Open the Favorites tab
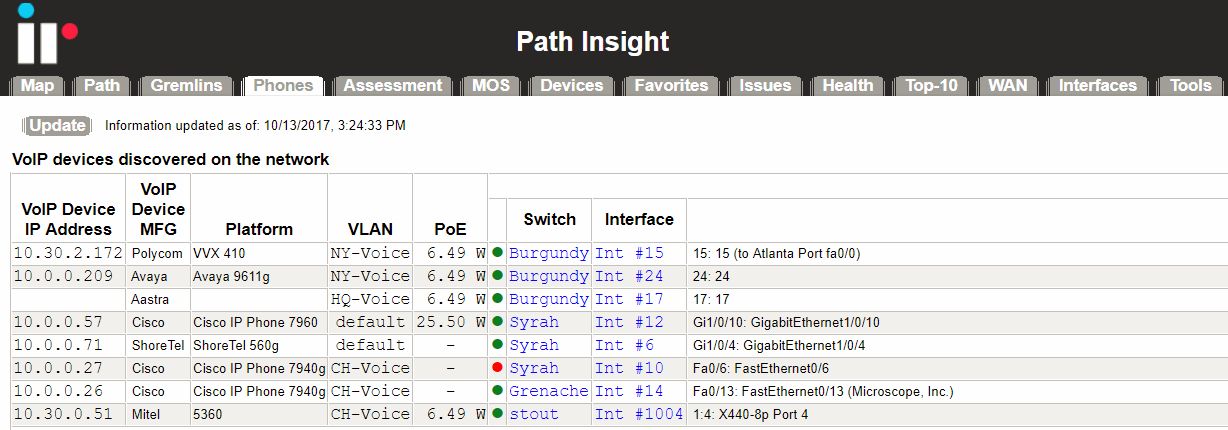 pyautogui.click(x=671, y=86)
